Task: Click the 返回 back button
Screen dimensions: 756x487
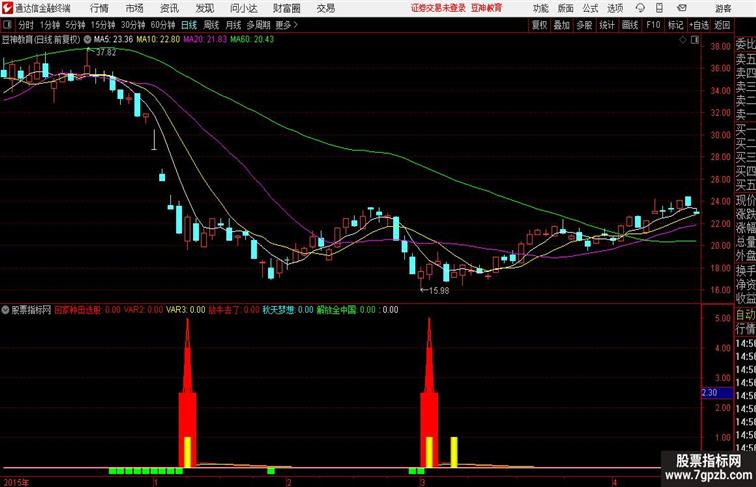Action: [x=722, y=25]
